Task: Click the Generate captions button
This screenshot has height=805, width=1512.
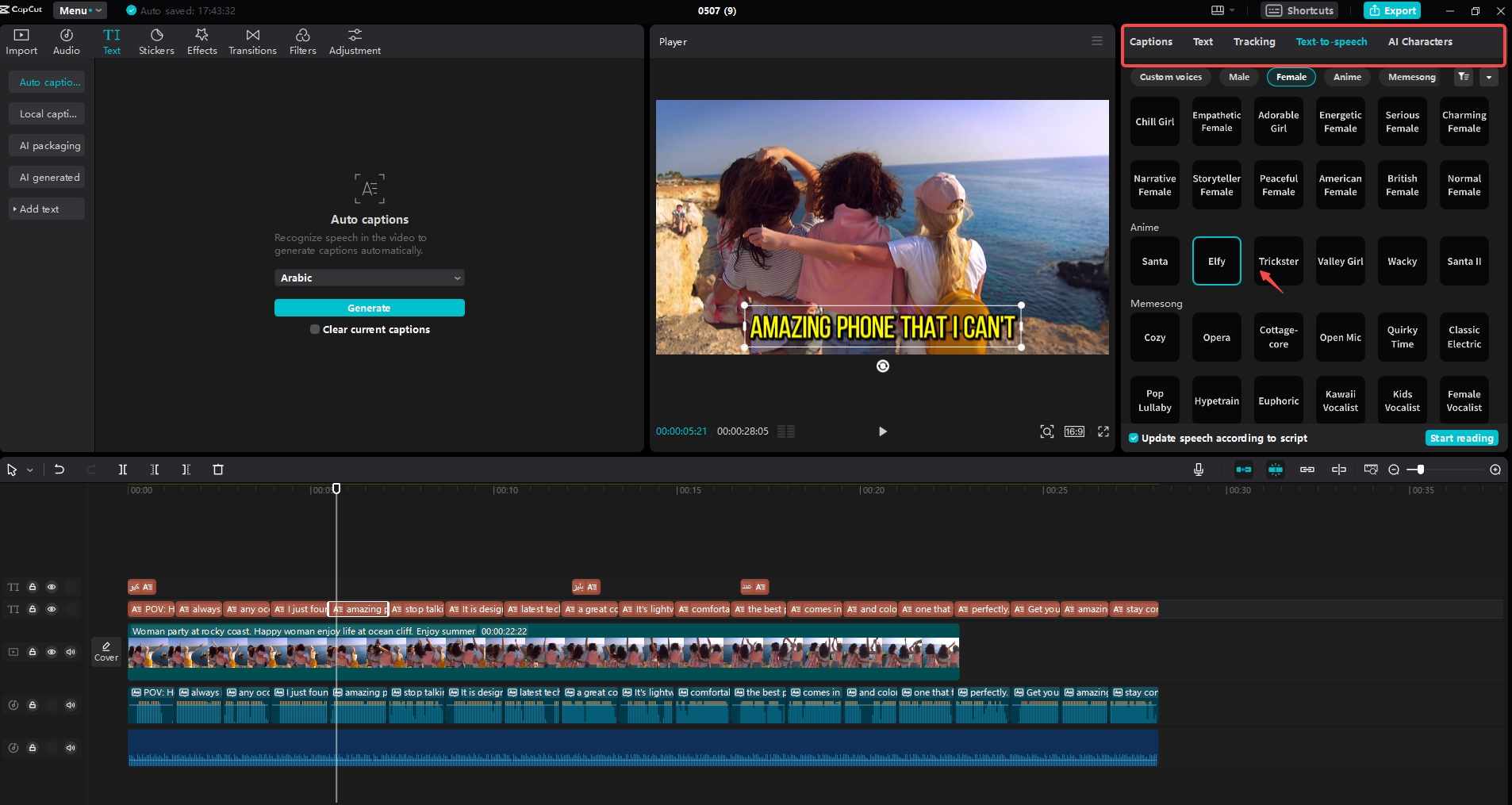Action: (369, 308)
